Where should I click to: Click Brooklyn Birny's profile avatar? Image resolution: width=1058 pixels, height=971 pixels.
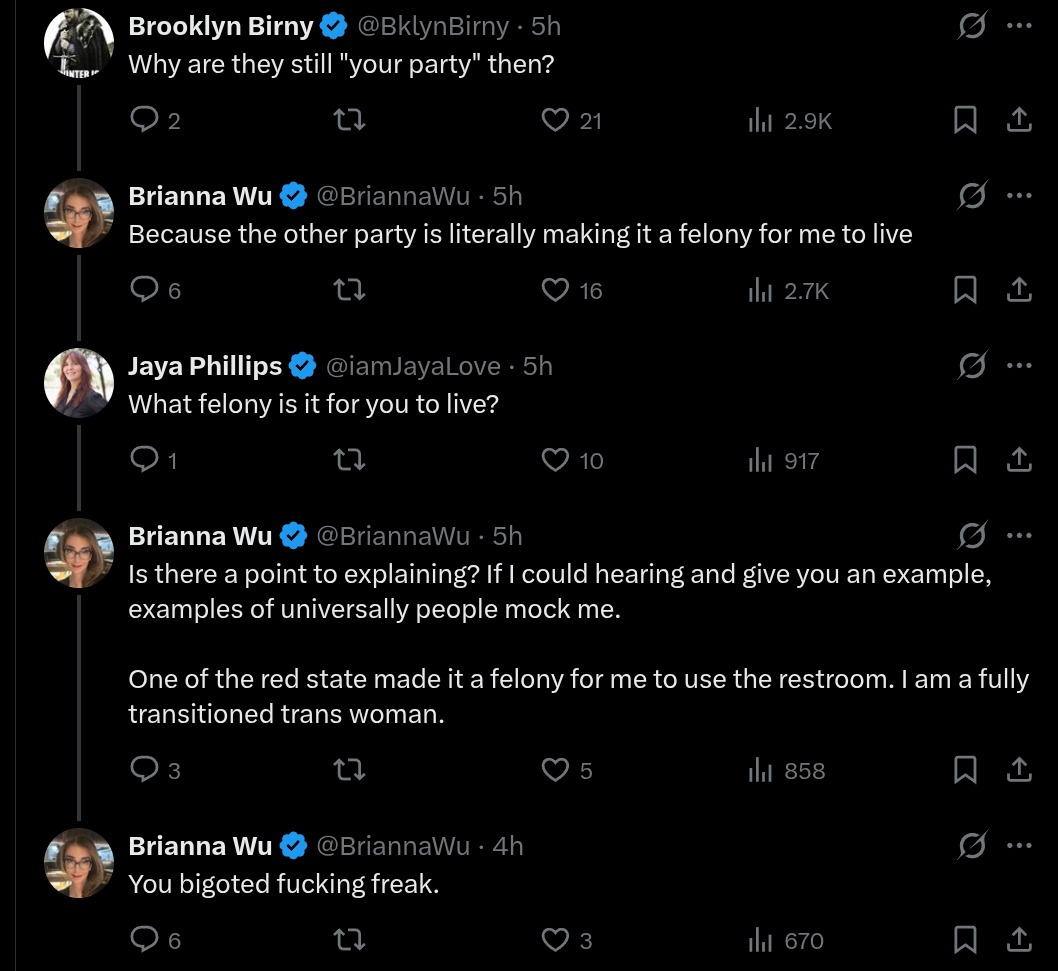[79, 43]
